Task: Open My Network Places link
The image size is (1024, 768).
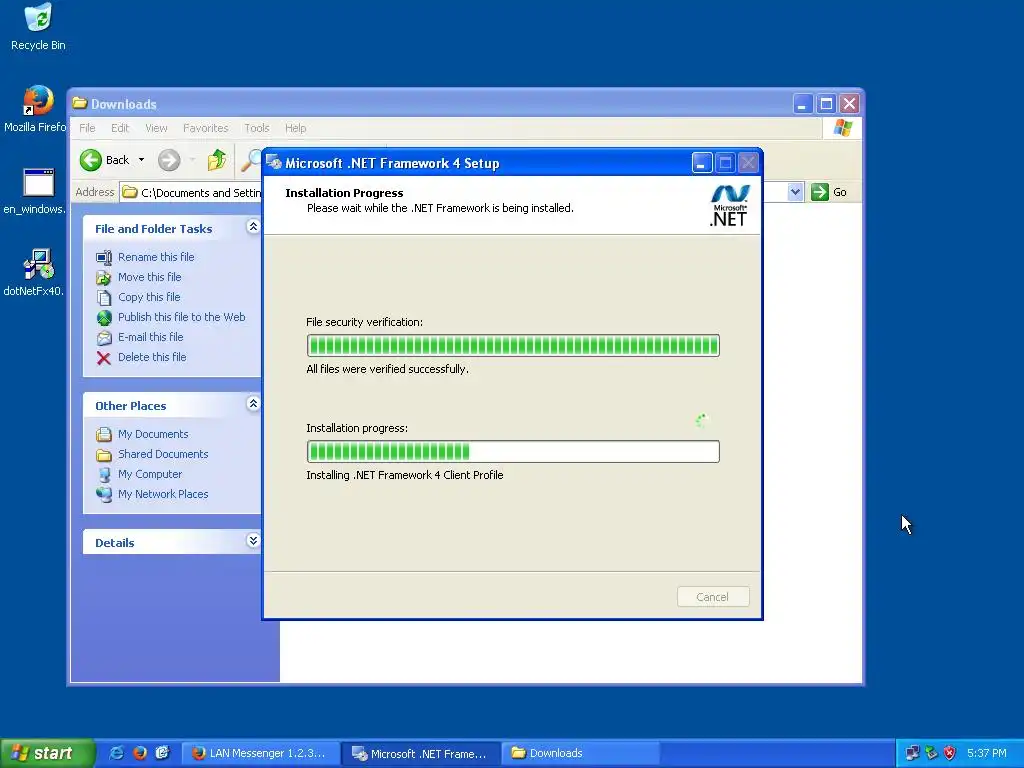Action: (163, 494)
